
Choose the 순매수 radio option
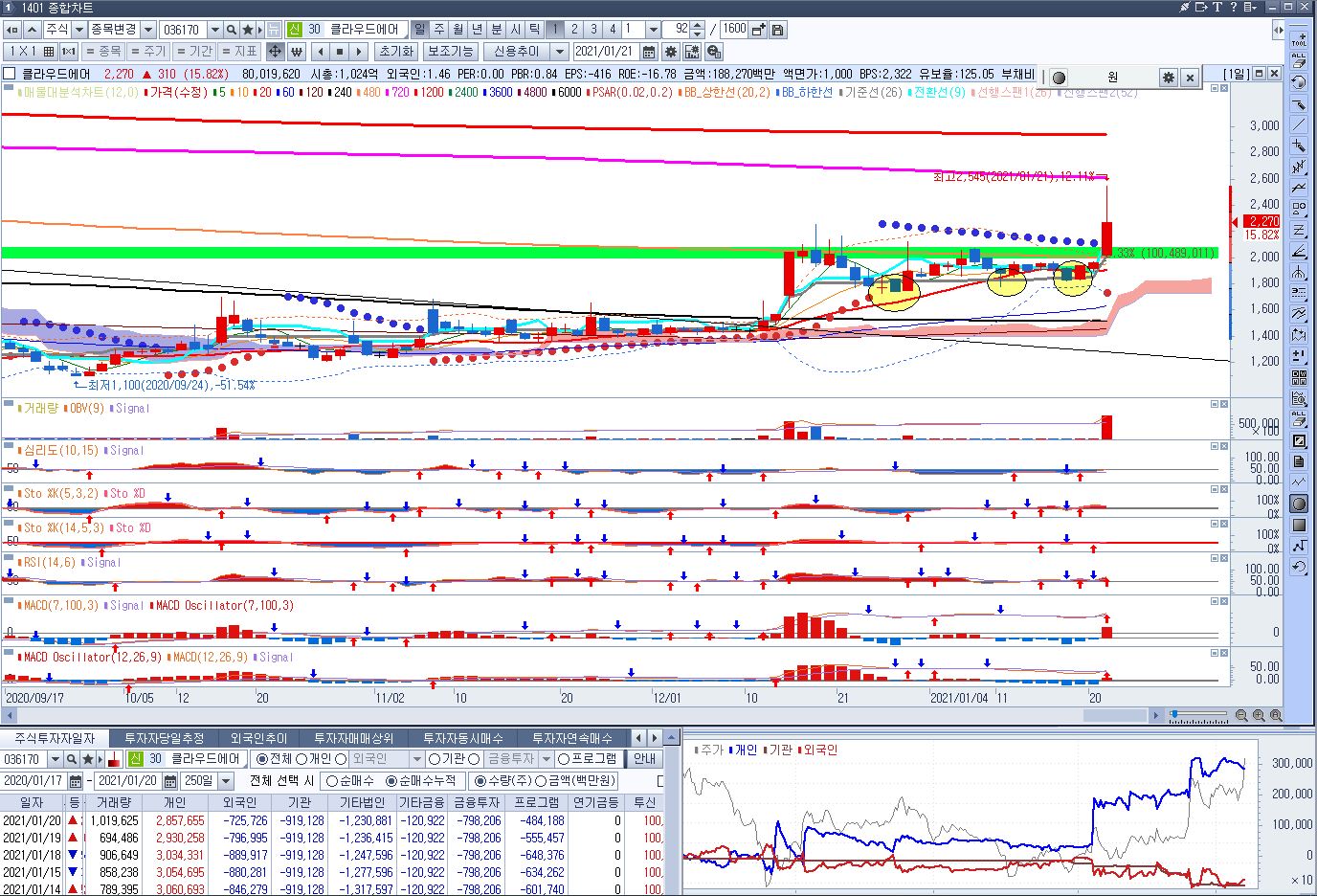tap(332, 781)
